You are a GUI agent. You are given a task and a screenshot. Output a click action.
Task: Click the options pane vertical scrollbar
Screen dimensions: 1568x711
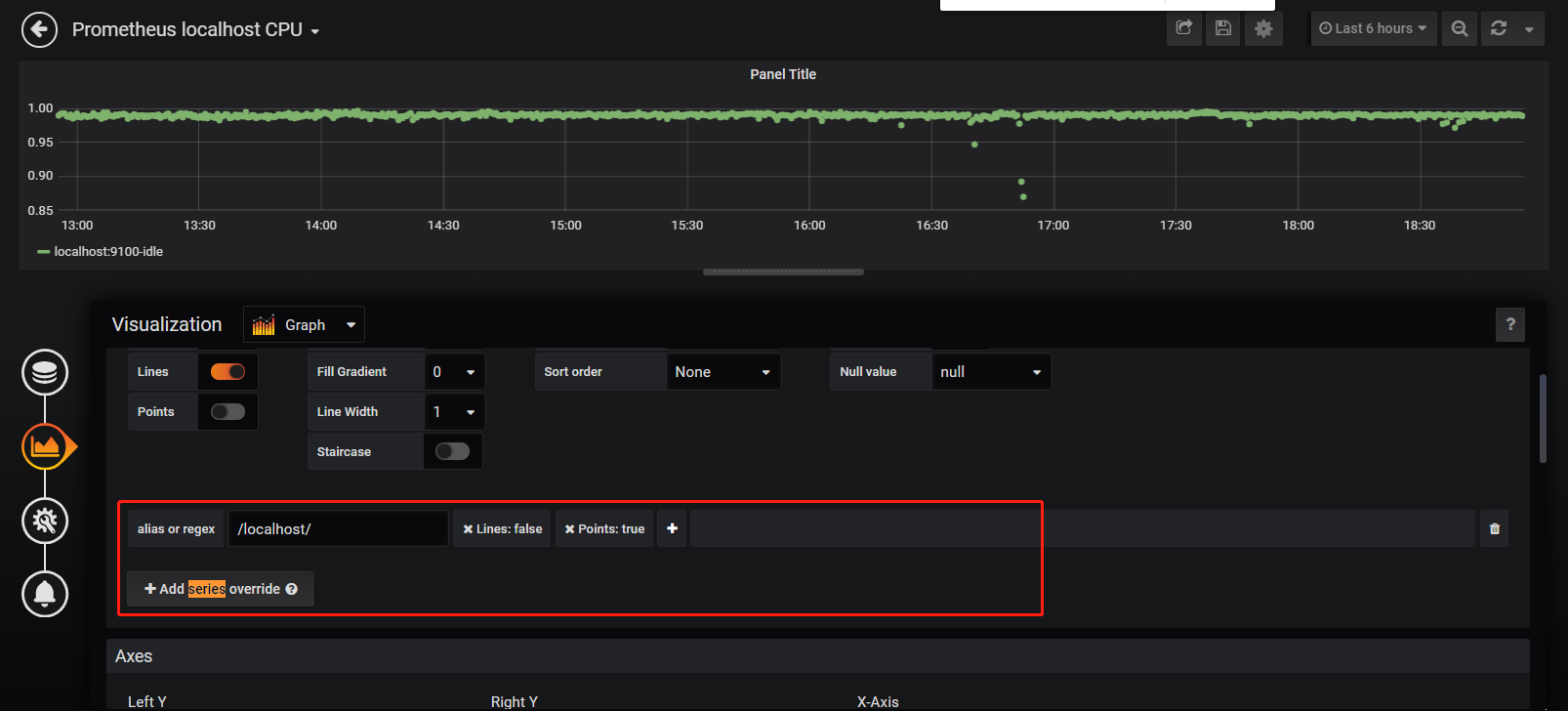tap(1543, 418)
